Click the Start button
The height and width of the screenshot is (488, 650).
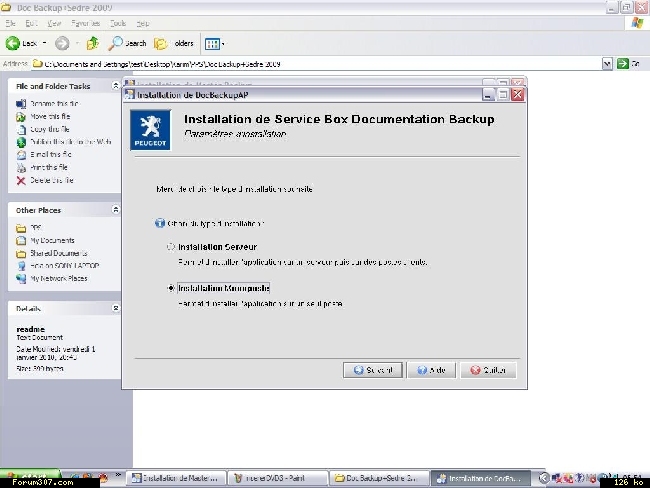point(30,476)
